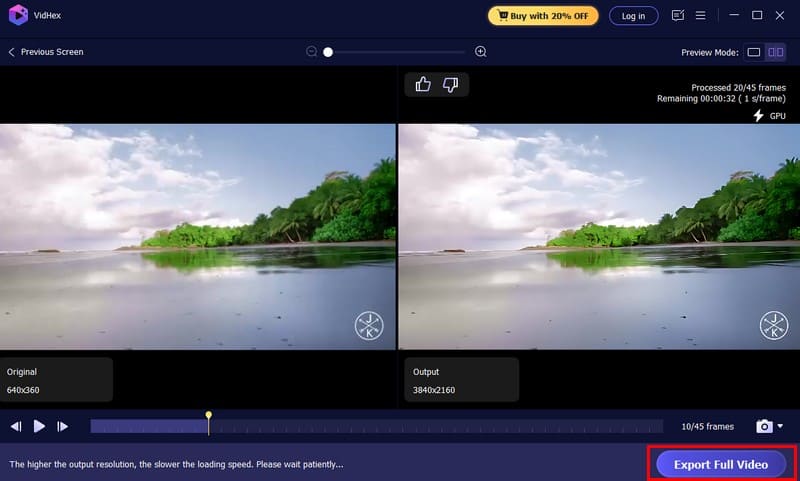Expand the snapshot dropdown arrow
The width and height of the screenshot is (800, 481).
click(780, 426)
